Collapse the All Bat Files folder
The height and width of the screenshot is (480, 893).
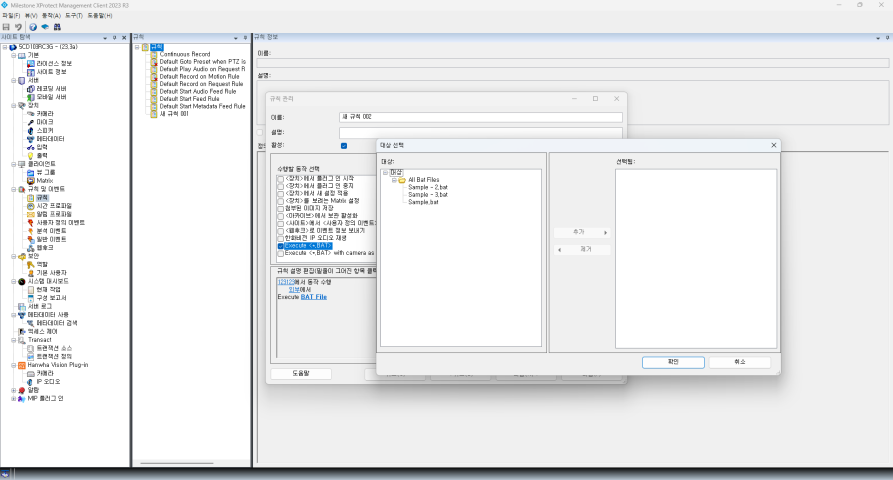click(393, 180)
